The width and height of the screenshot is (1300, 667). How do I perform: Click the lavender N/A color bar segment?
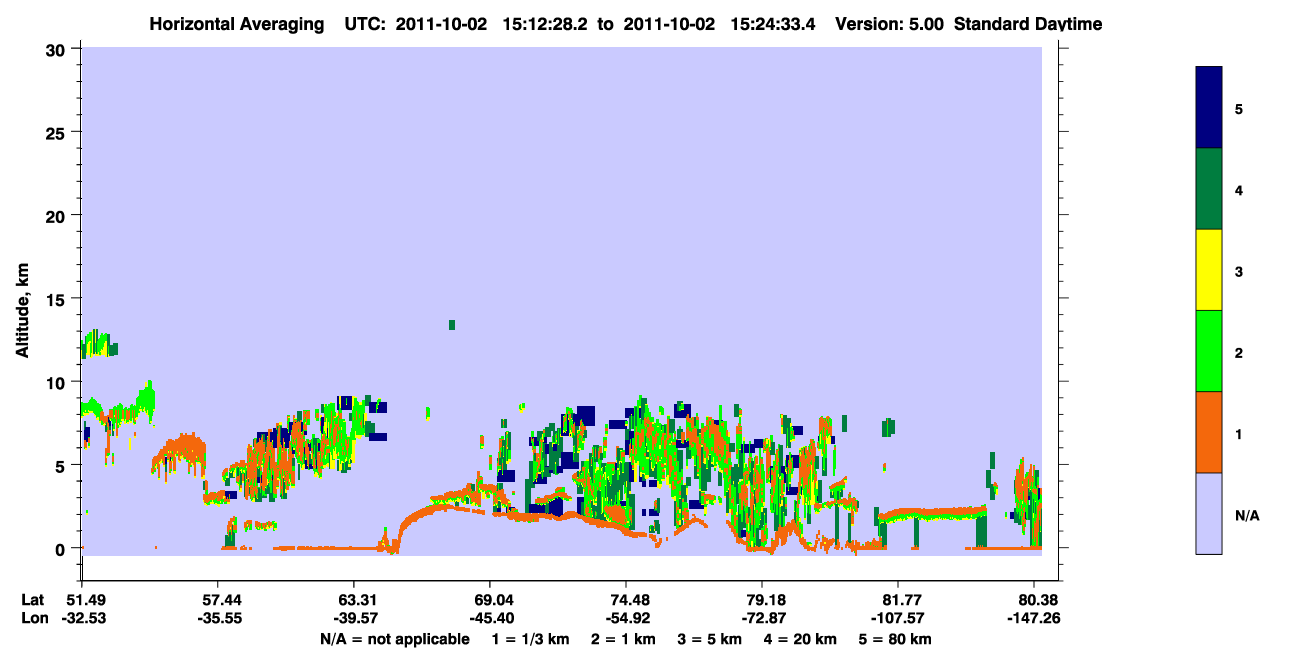tap(1209, 513)
